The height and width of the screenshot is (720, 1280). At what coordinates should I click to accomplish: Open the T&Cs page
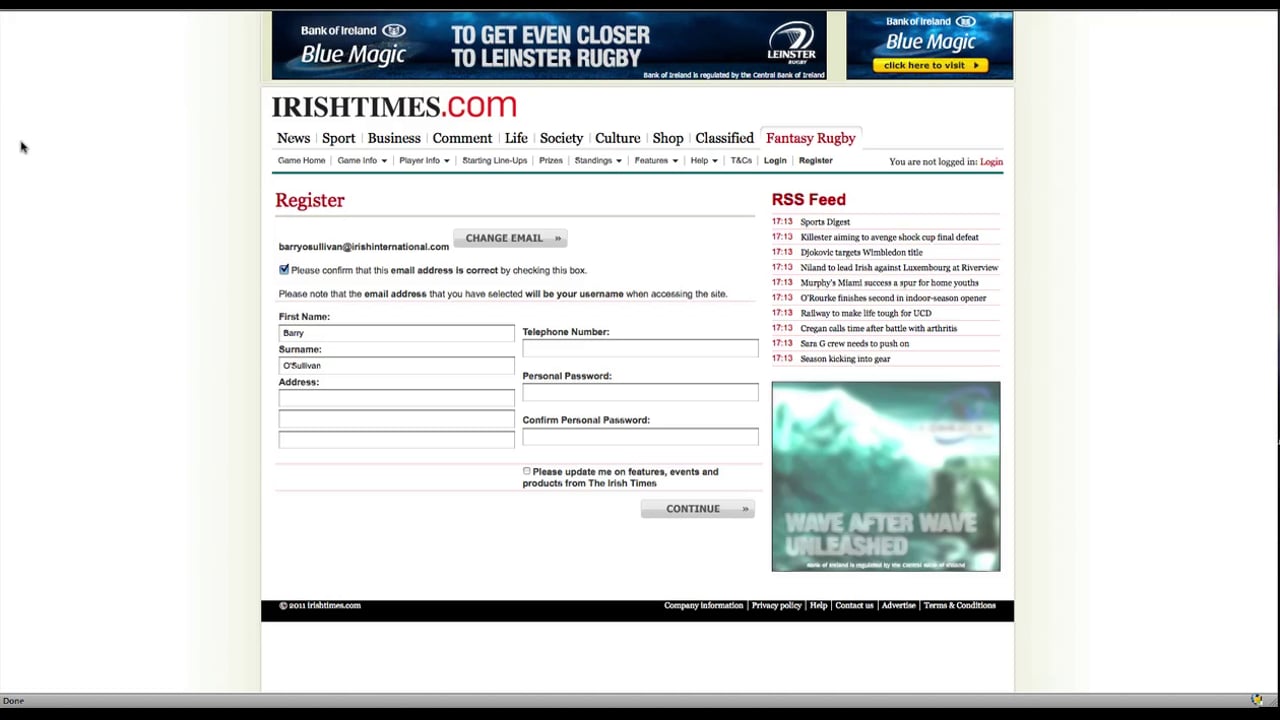click(x=741, y=160)
